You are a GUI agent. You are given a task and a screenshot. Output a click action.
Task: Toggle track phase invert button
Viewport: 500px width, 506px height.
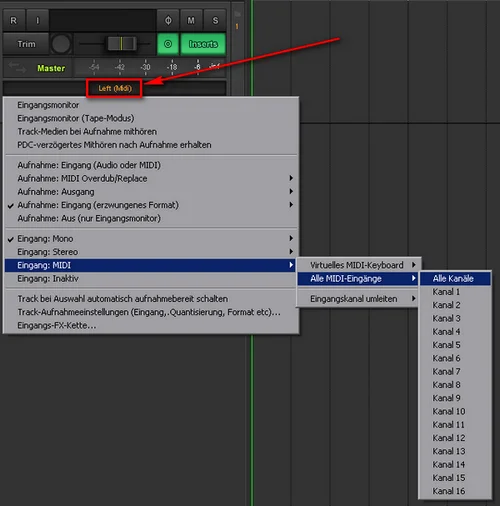click(168, 21)
